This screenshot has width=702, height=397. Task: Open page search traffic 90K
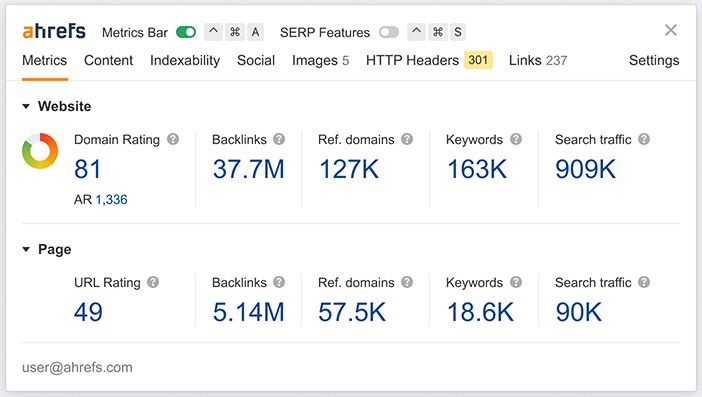click(578, 312)
